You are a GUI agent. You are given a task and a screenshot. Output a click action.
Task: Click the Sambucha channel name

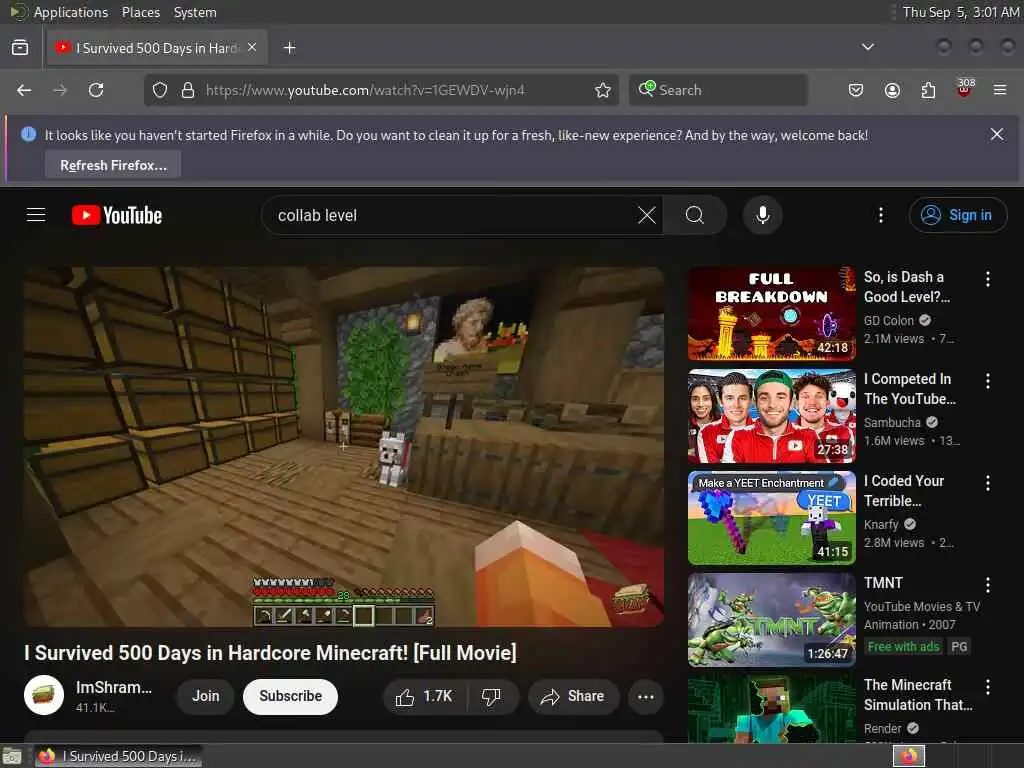pyautogui.click(x=892, y=423)
